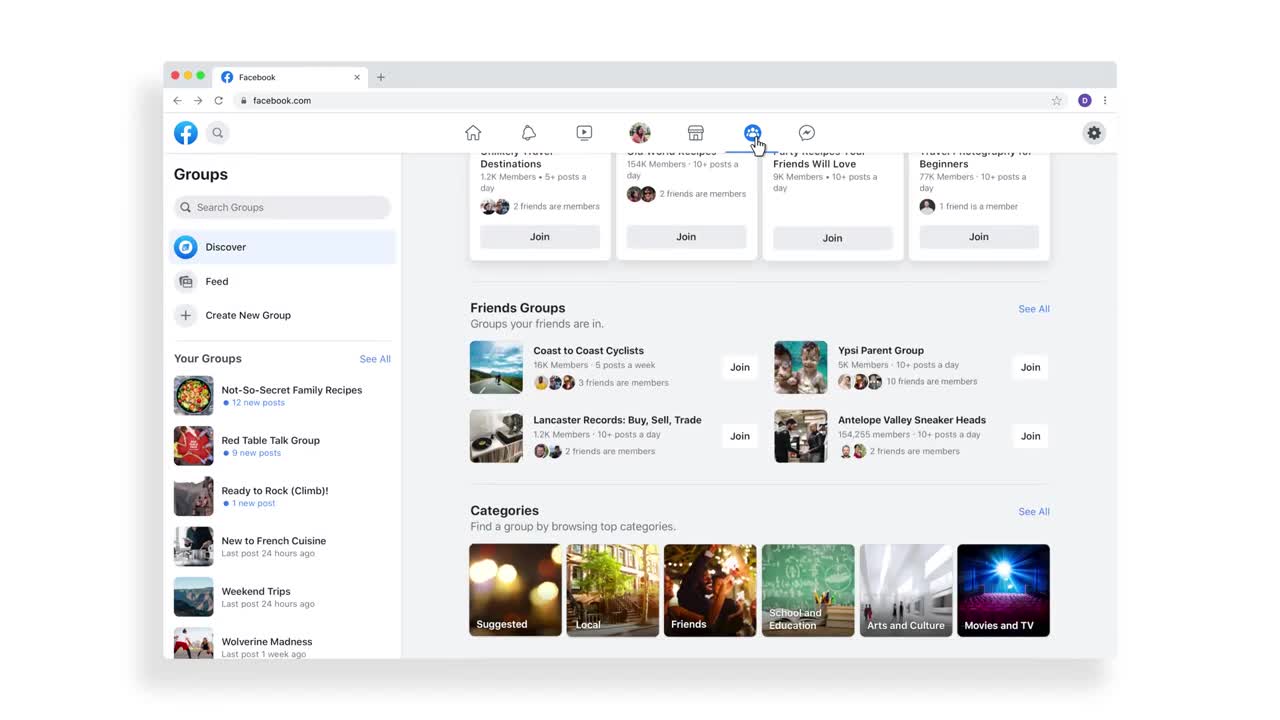
Task: Open the School and Education category tile
Action: point(808,590)
